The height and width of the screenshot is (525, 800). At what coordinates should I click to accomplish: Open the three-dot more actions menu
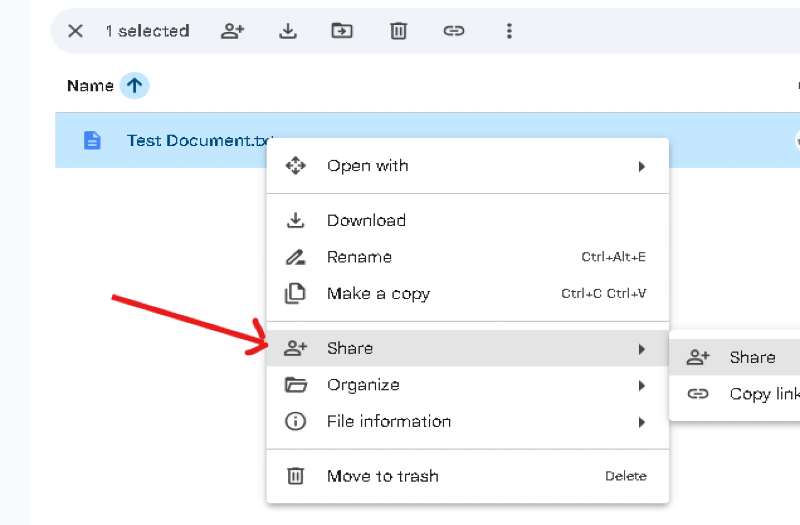click(509, 31)
